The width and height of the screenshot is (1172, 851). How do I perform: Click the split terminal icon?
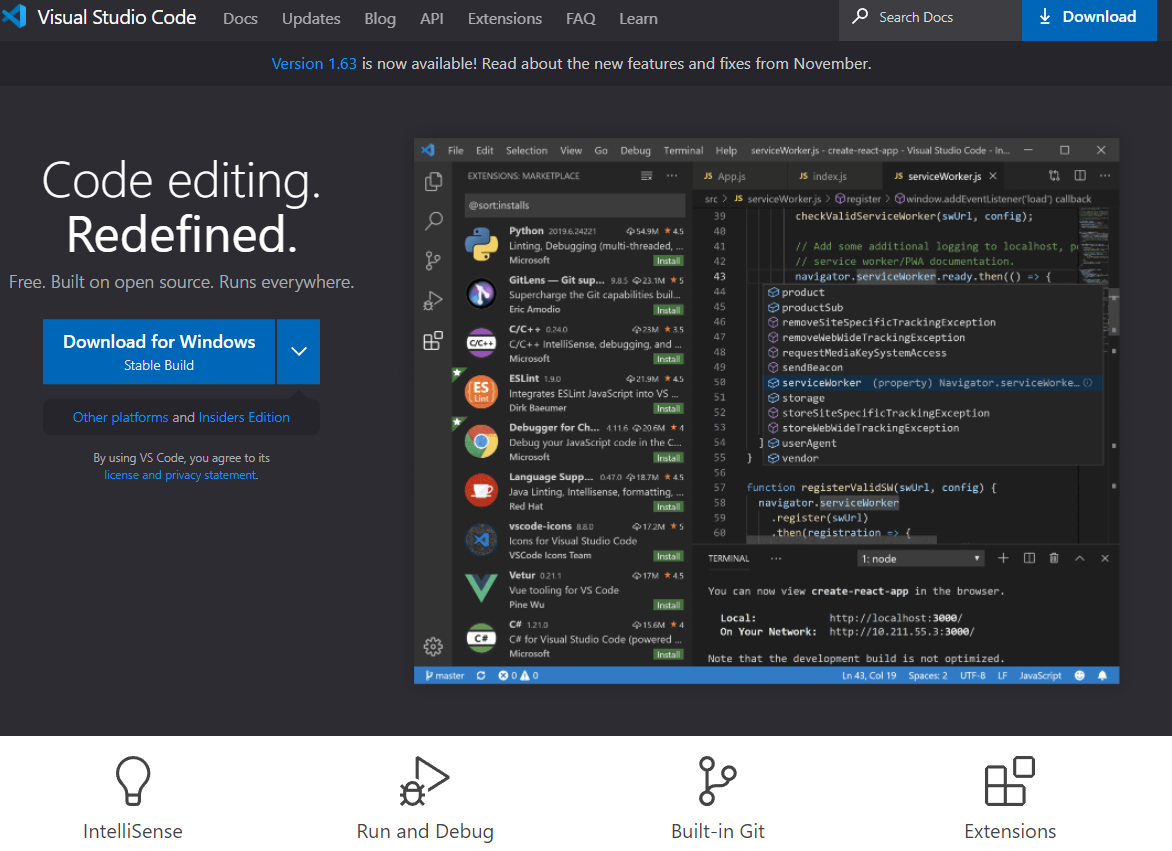pos(1029,558)
